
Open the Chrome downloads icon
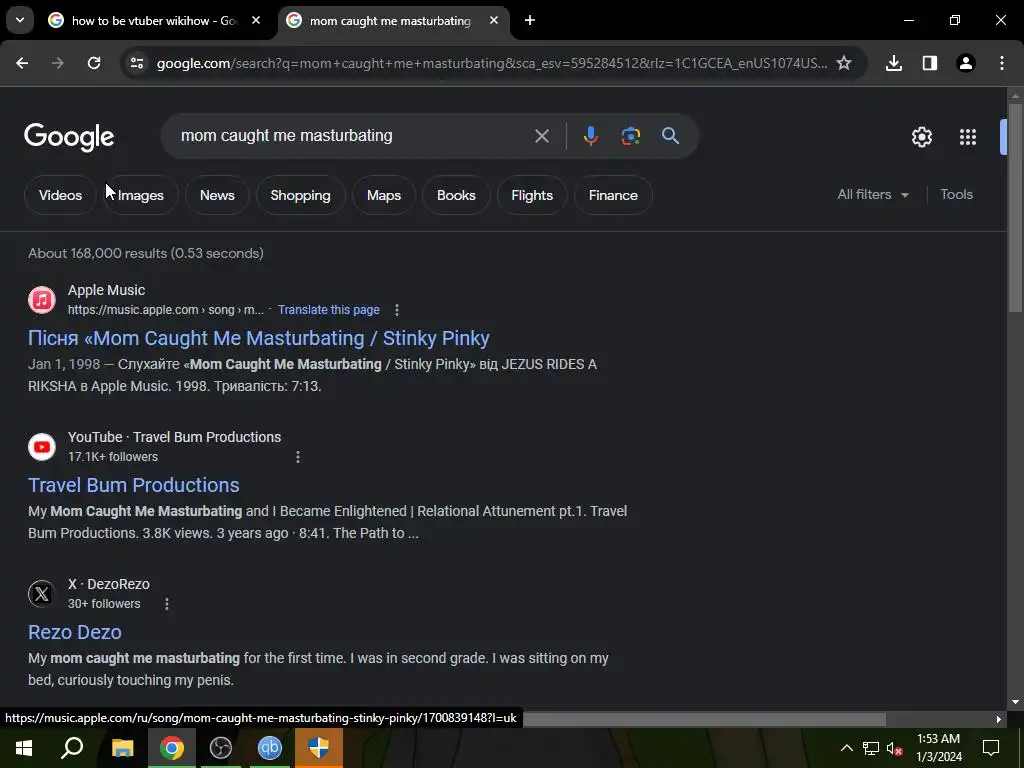(894, 63)
